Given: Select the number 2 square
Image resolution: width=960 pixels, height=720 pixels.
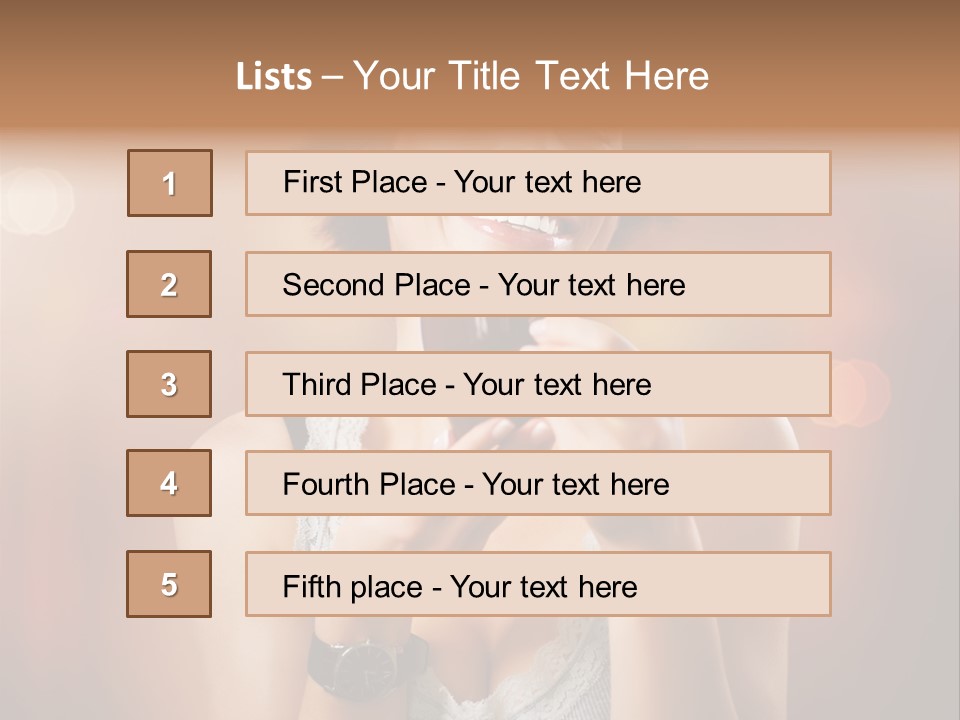Looking at the screenshot, I should 169,284.
